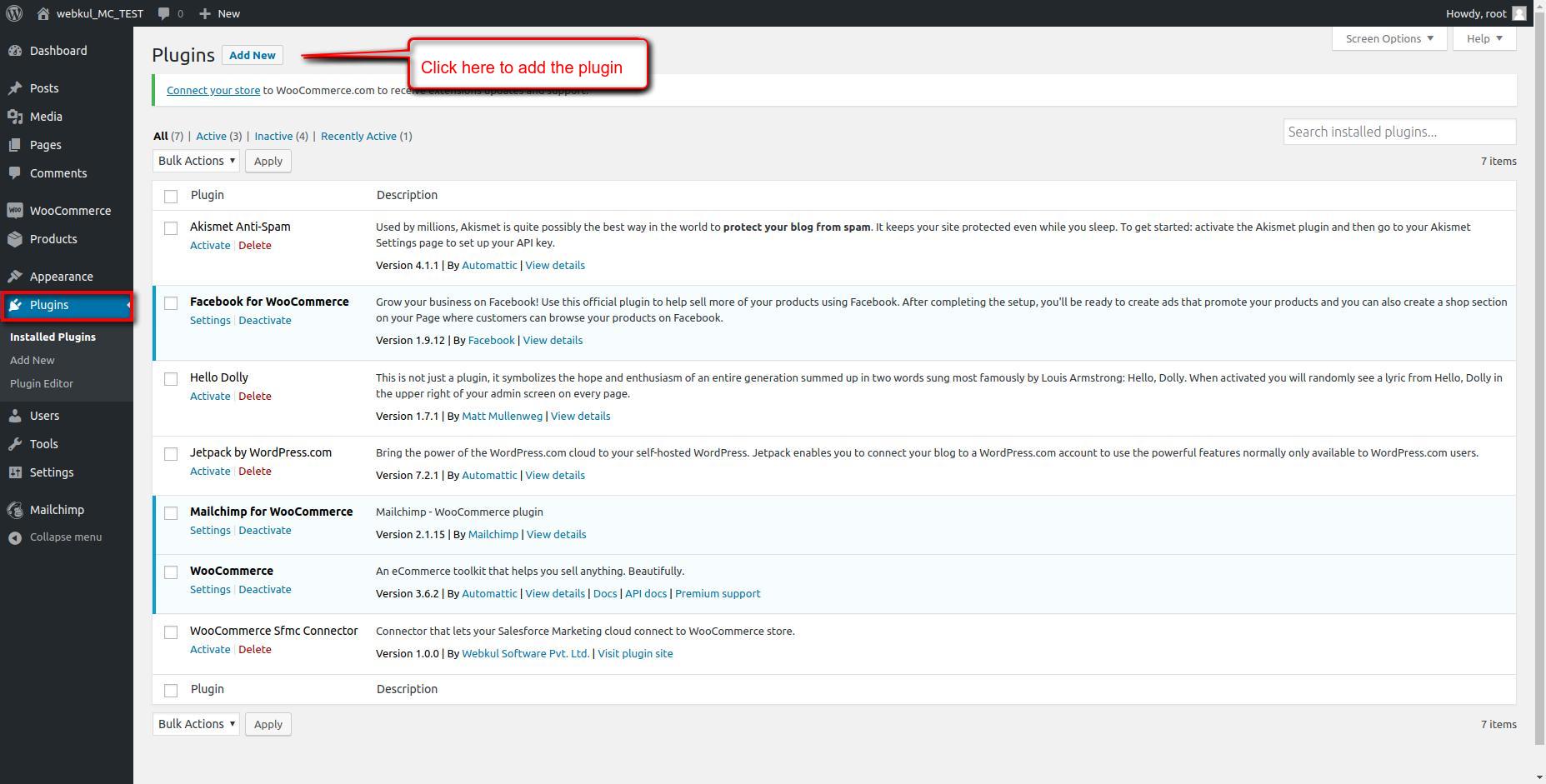
Task: Click the comments bubble icon in admin bar
Action: coord(164,13)
